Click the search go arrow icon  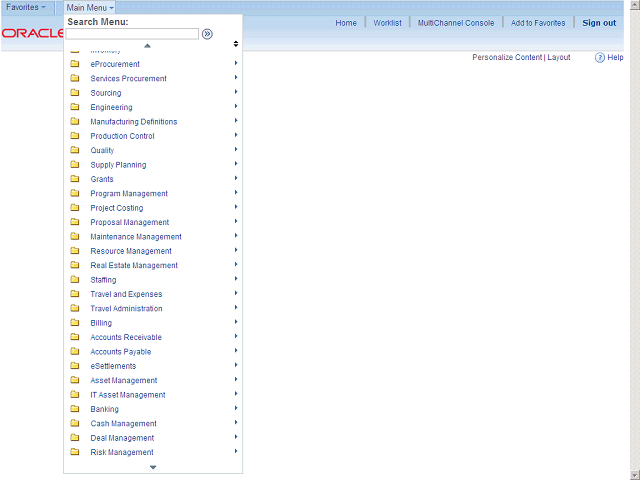point(207,34)
